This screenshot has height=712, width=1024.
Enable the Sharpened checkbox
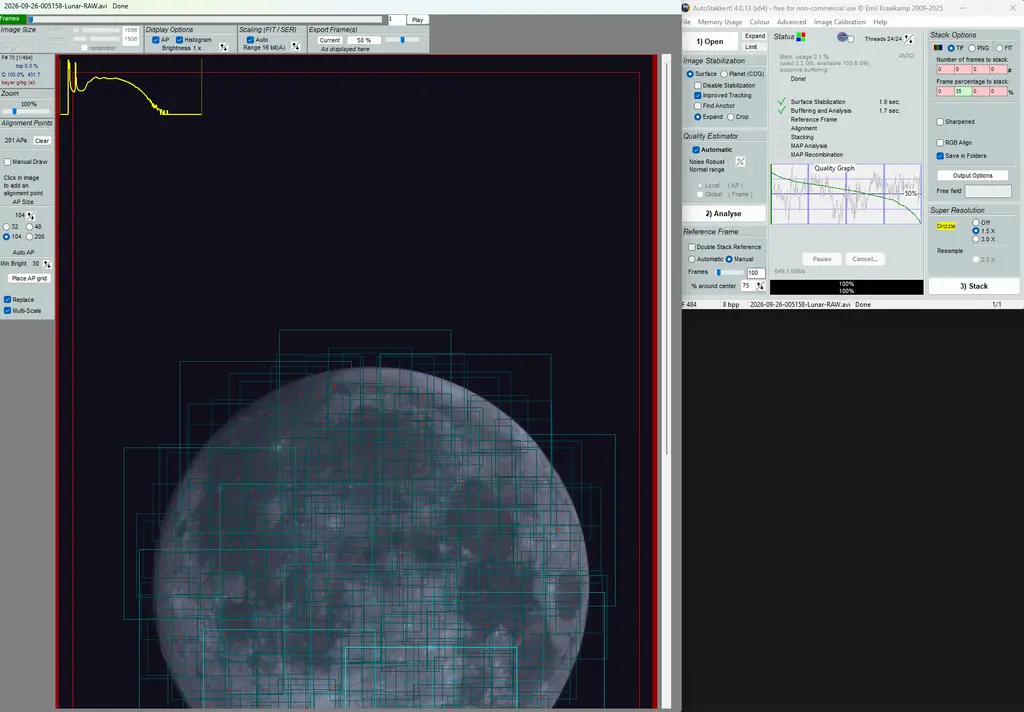click(940, 121)
